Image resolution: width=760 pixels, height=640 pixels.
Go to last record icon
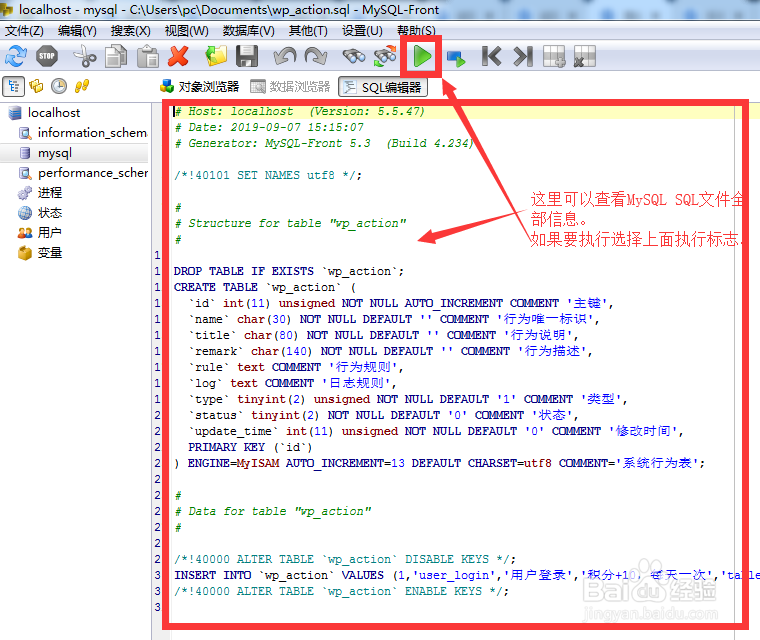pos(523,56)
